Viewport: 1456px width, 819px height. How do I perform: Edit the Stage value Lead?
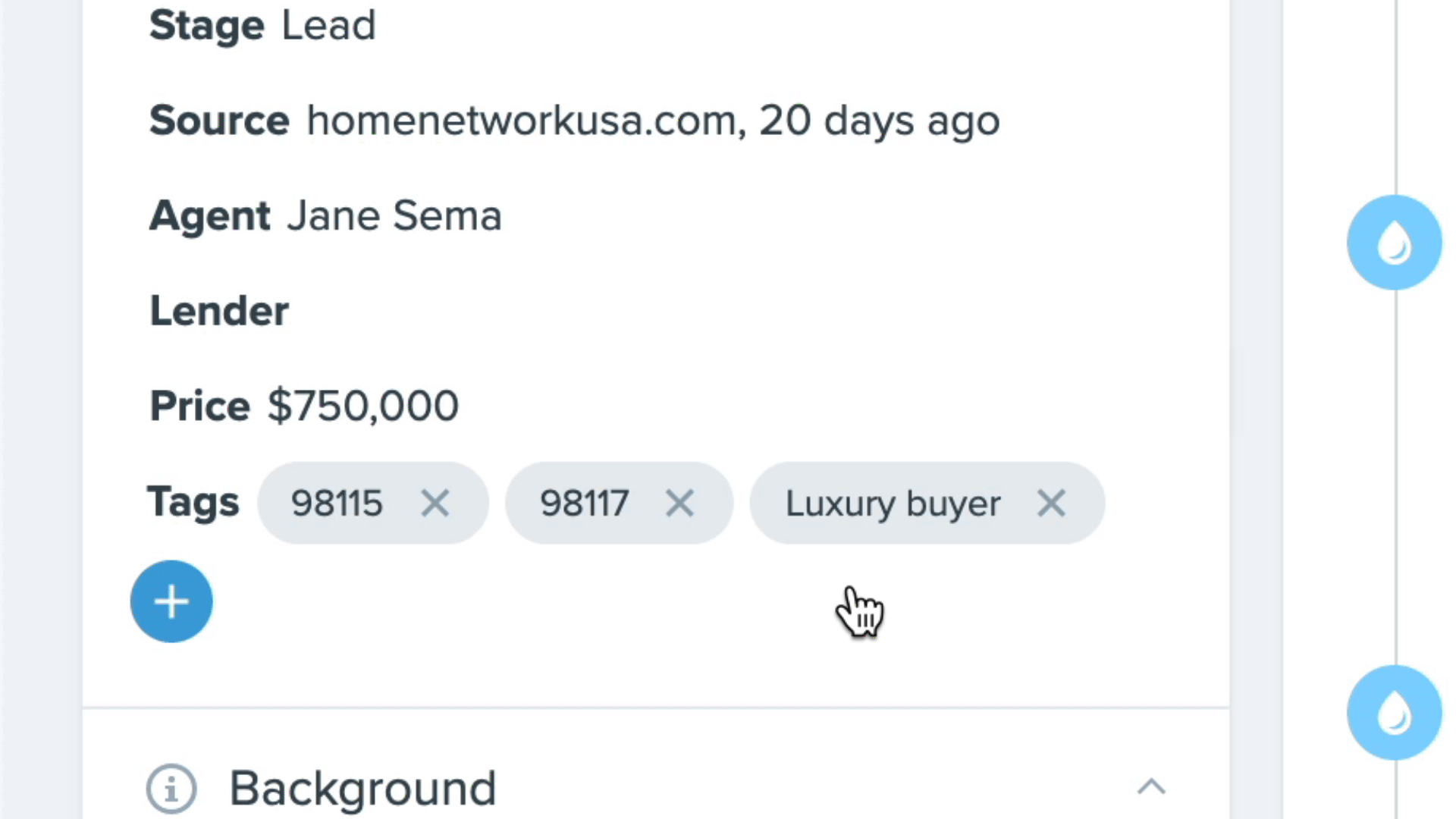[328, 25]
